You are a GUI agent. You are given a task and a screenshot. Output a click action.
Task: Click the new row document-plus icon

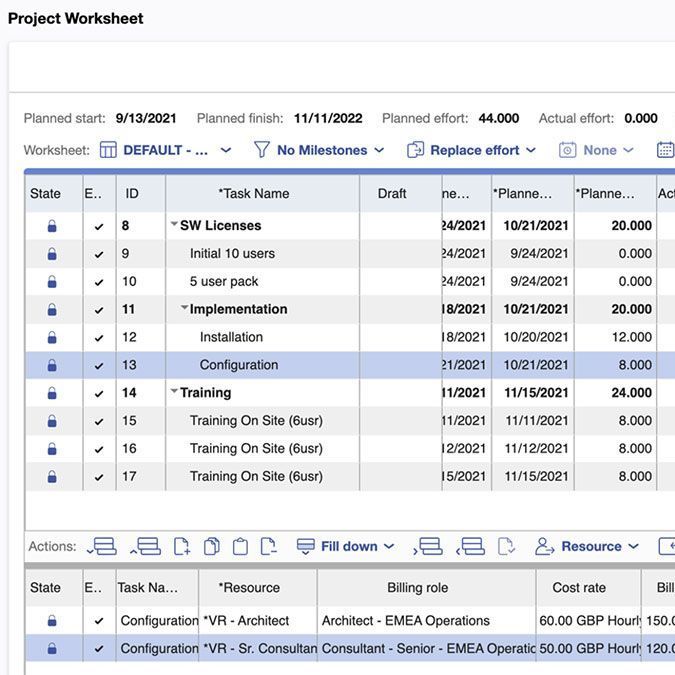pyautogui.click(x=182, y=547)
